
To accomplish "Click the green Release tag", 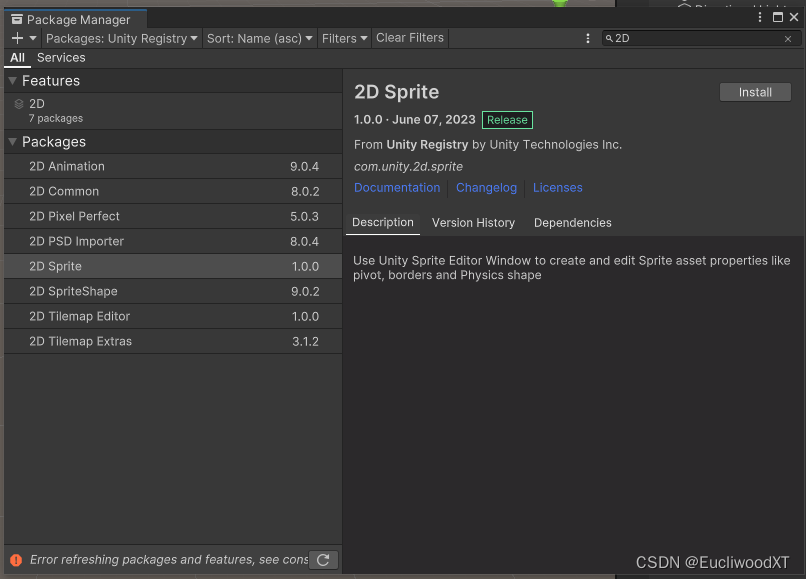I will pos(507,120).
